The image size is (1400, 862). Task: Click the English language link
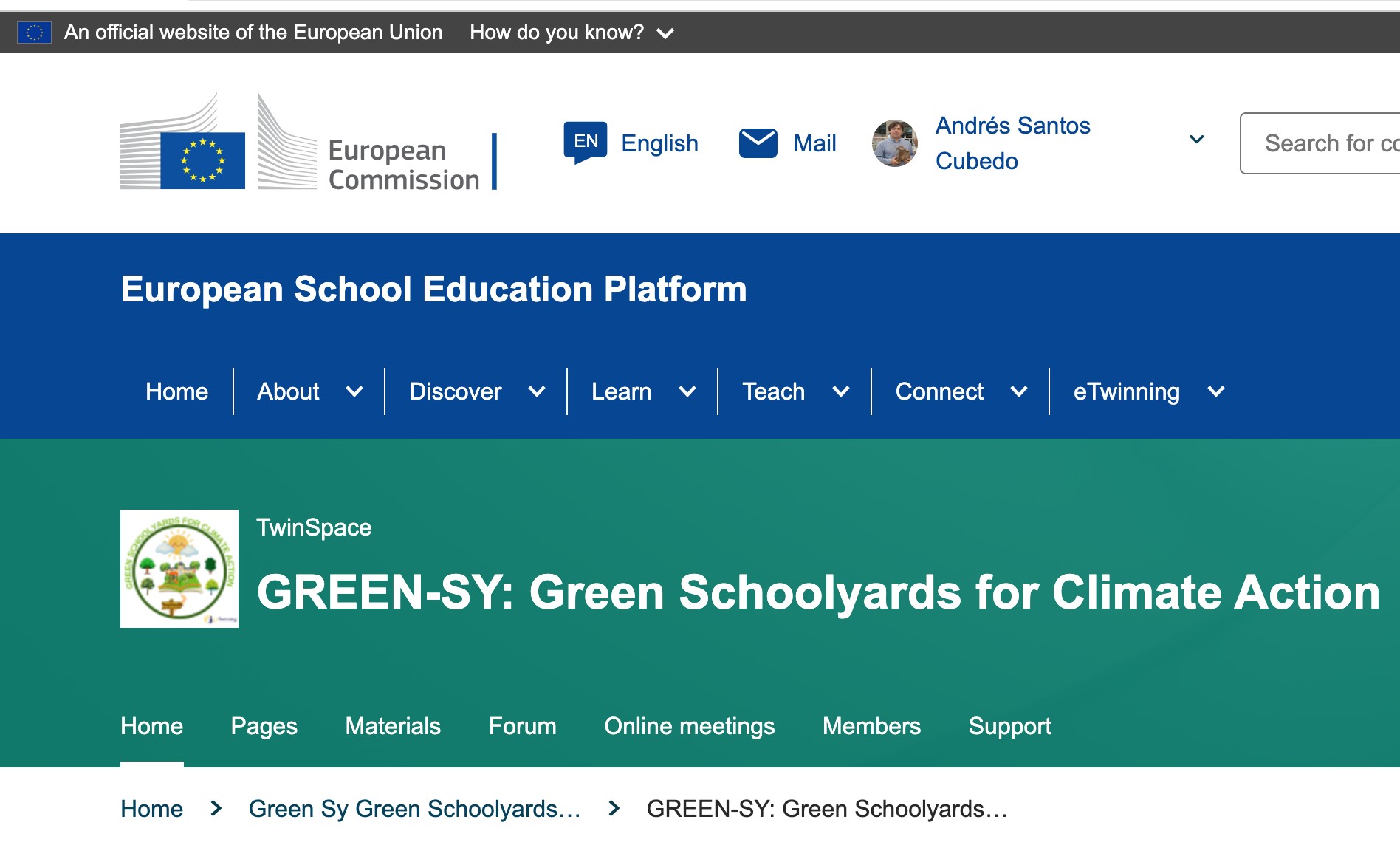(659, 143)
